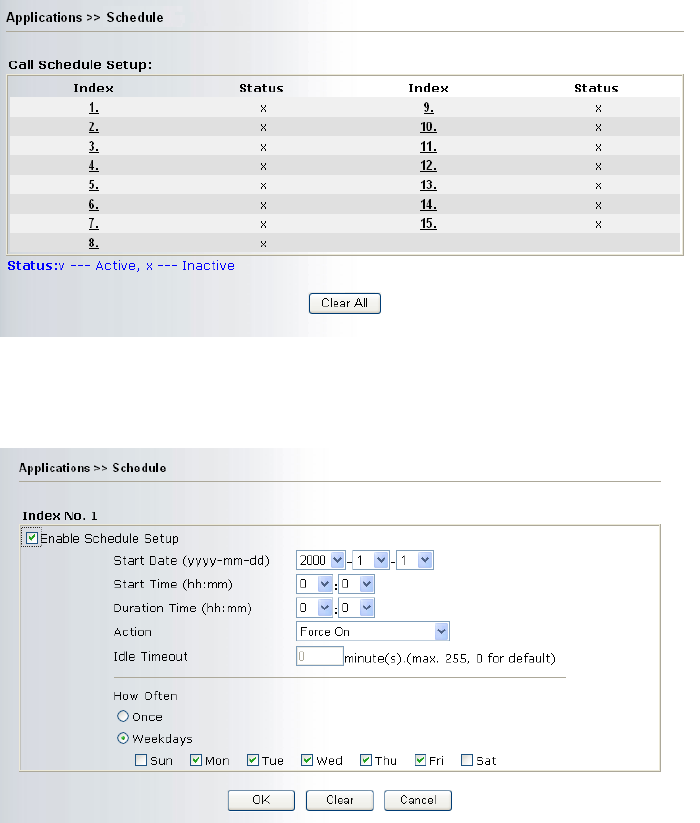Expand the Start Time hour dropdown

pyautogui.click(x=315, y=584)
